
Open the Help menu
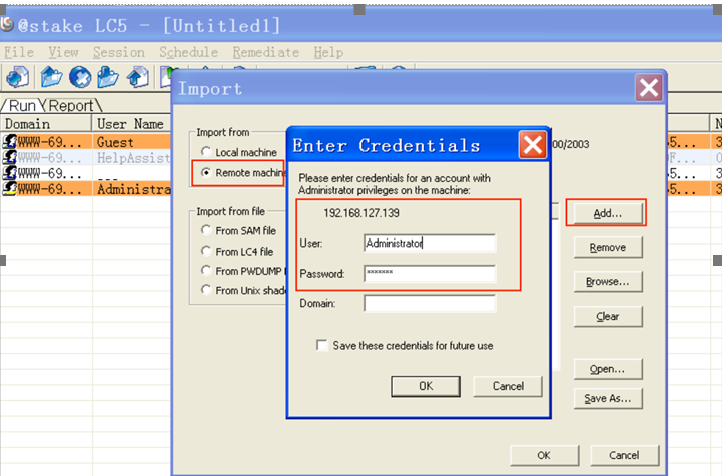[328, 52]
